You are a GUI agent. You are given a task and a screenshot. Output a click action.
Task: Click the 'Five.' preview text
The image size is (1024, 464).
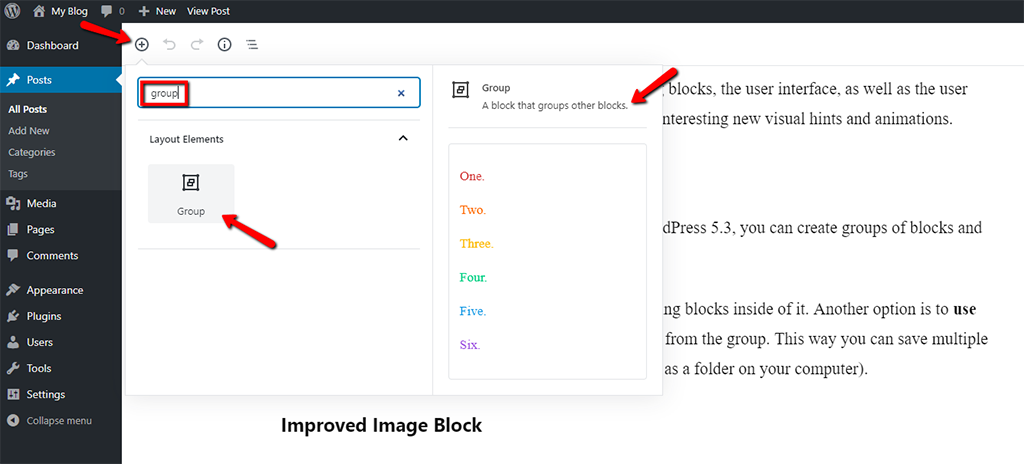[473, 311]
